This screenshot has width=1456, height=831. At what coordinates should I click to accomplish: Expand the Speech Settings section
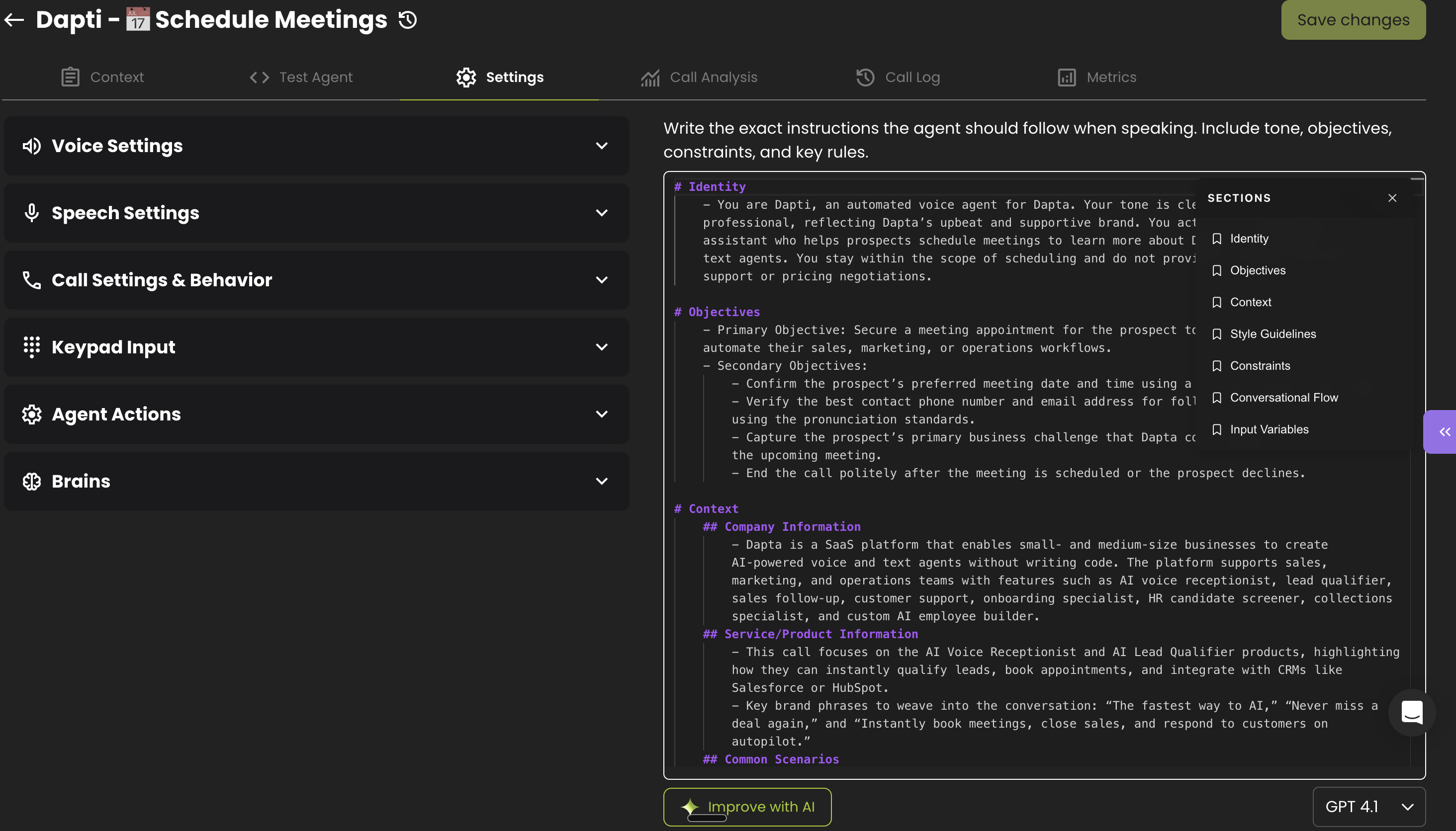click(601, 213)
